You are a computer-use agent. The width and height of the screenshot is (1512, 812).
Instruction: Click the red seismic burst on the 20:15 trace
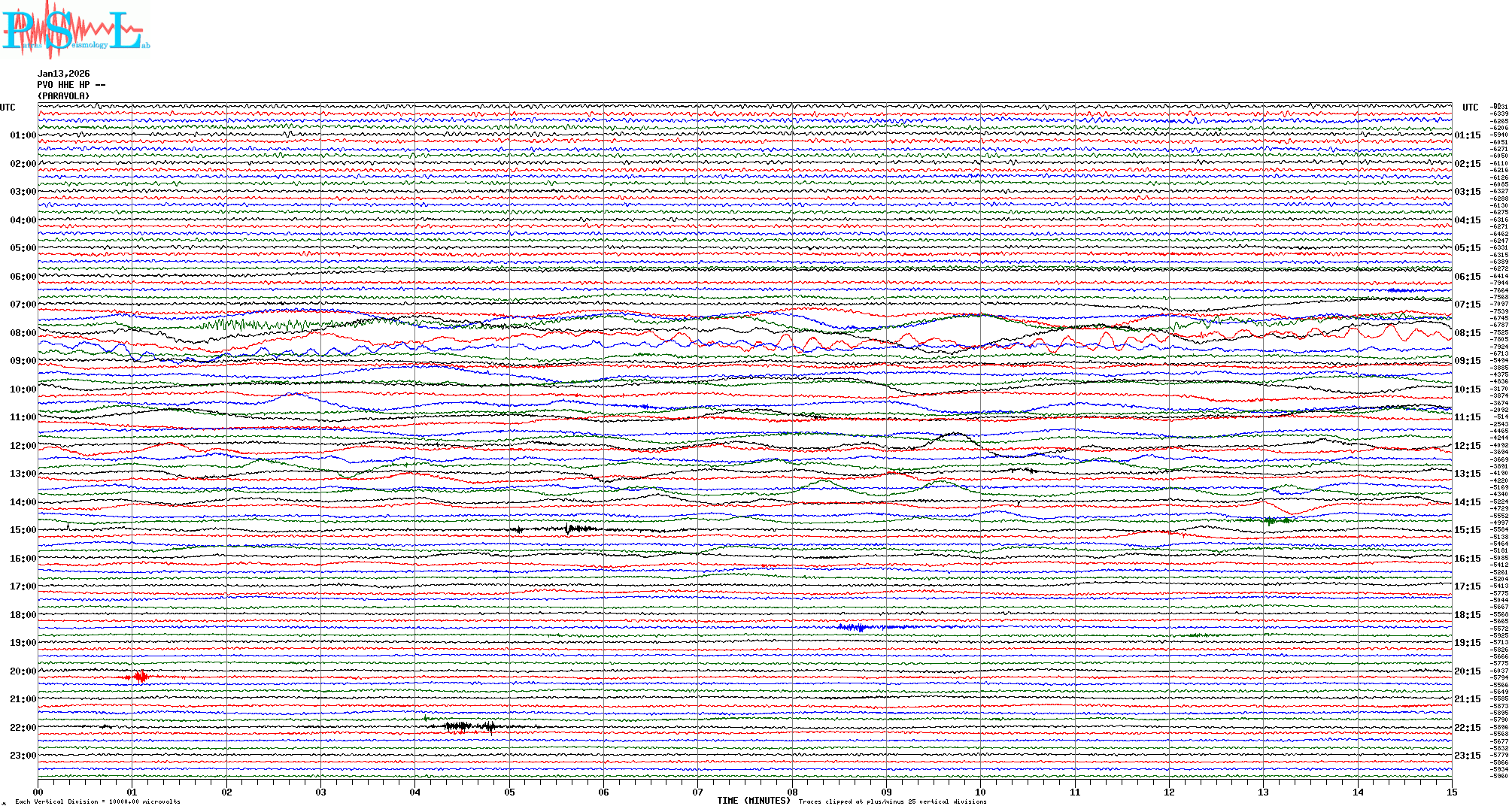[x=140, y=677]
